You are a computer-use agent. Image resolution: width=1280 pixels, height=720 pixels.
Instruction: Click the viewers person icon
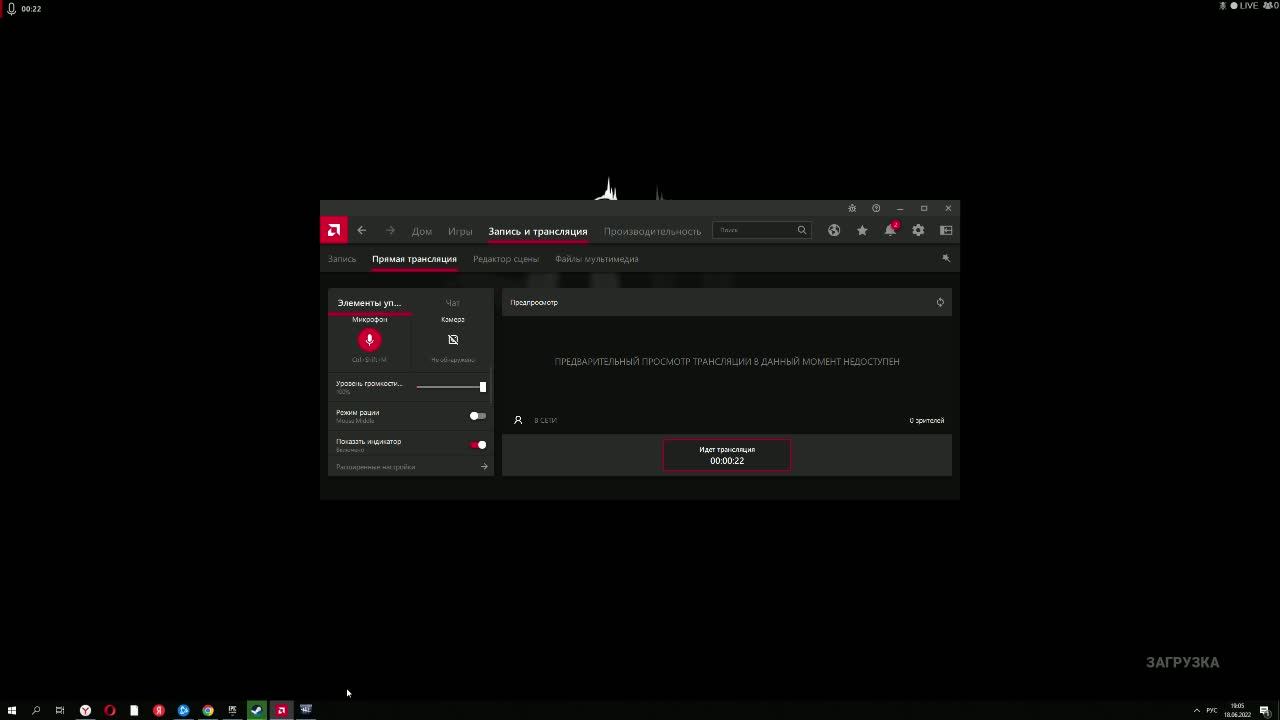pos(518,420)
